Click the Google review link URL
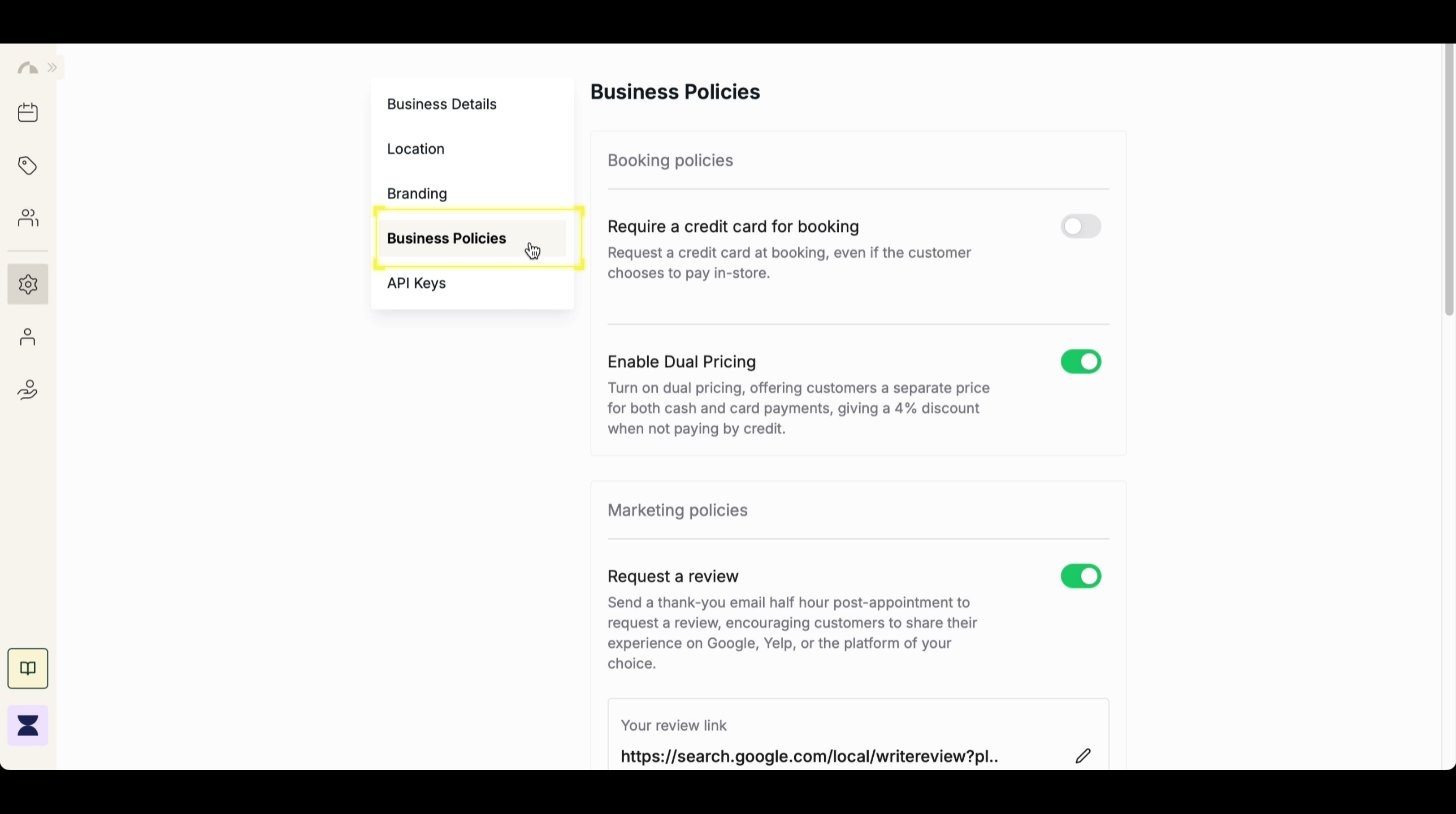 pos(808,756)
